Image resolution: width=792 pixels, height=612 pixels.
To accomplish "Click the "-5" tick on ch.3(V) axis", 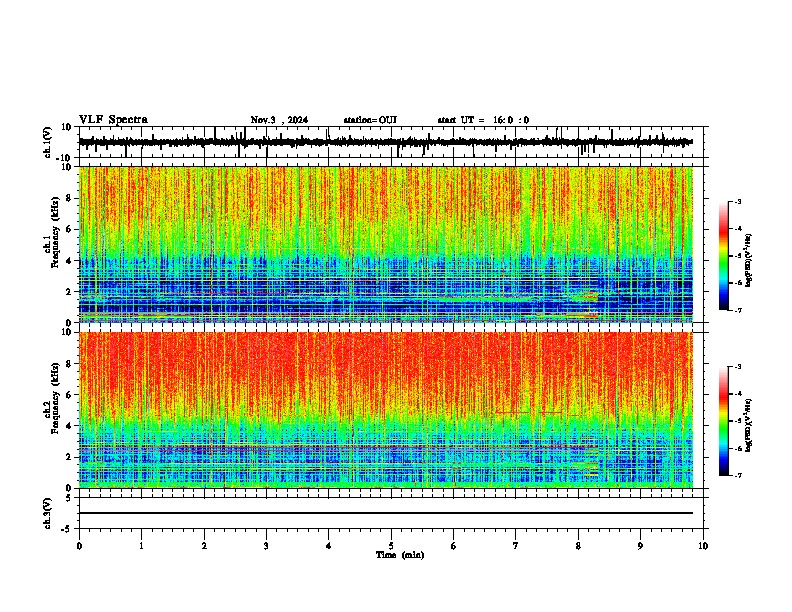I will [67, 529].
